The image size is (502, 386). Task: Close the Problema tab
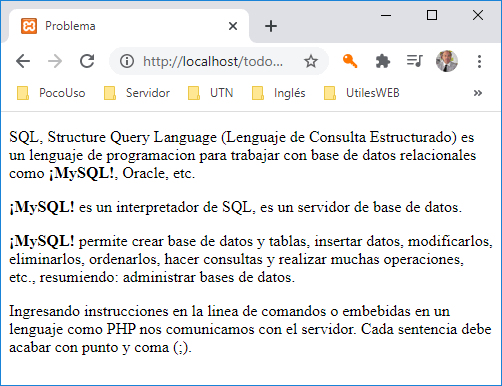[233, 26]
